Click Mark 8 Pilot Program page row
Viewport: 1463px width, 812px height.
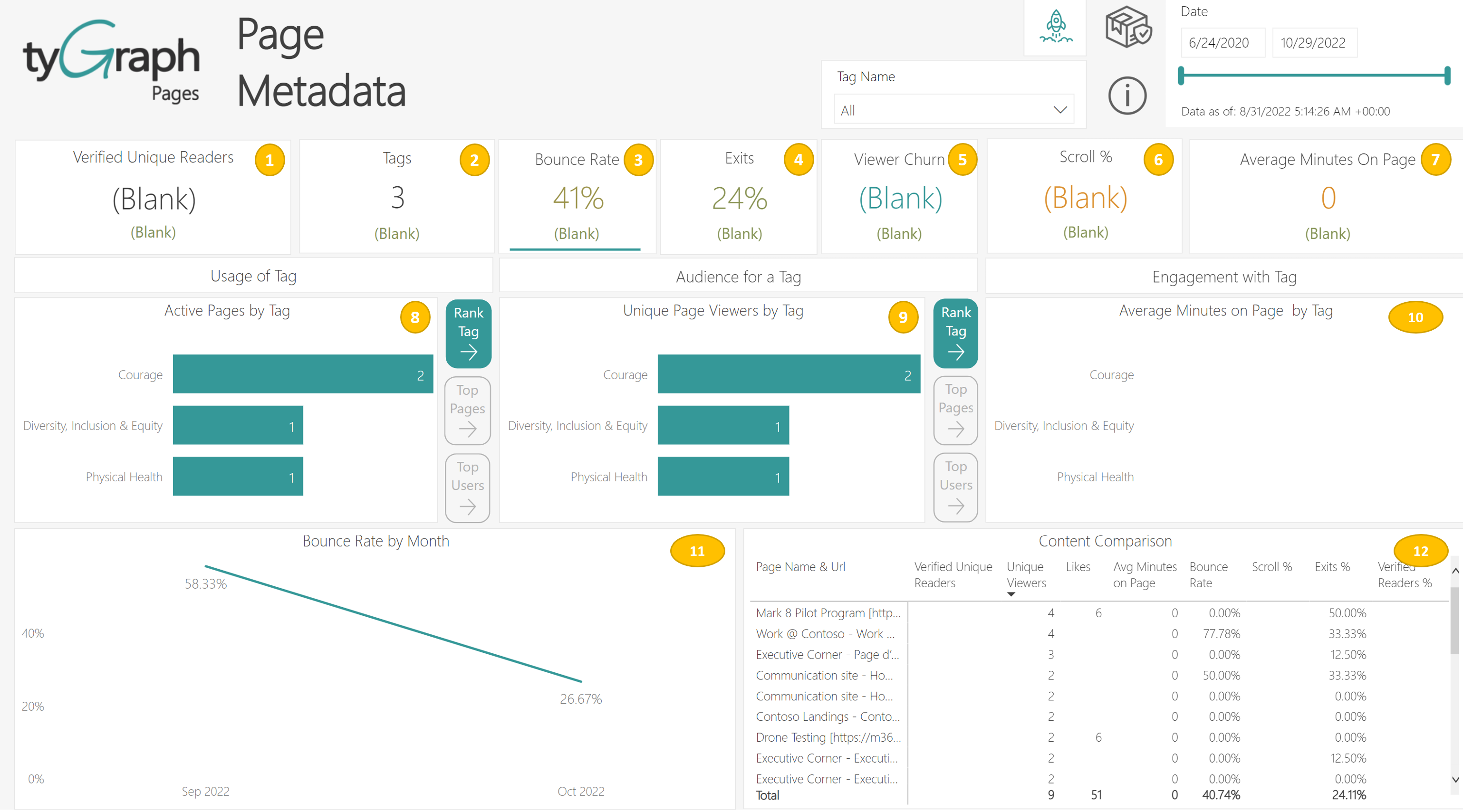click(828, 613)
